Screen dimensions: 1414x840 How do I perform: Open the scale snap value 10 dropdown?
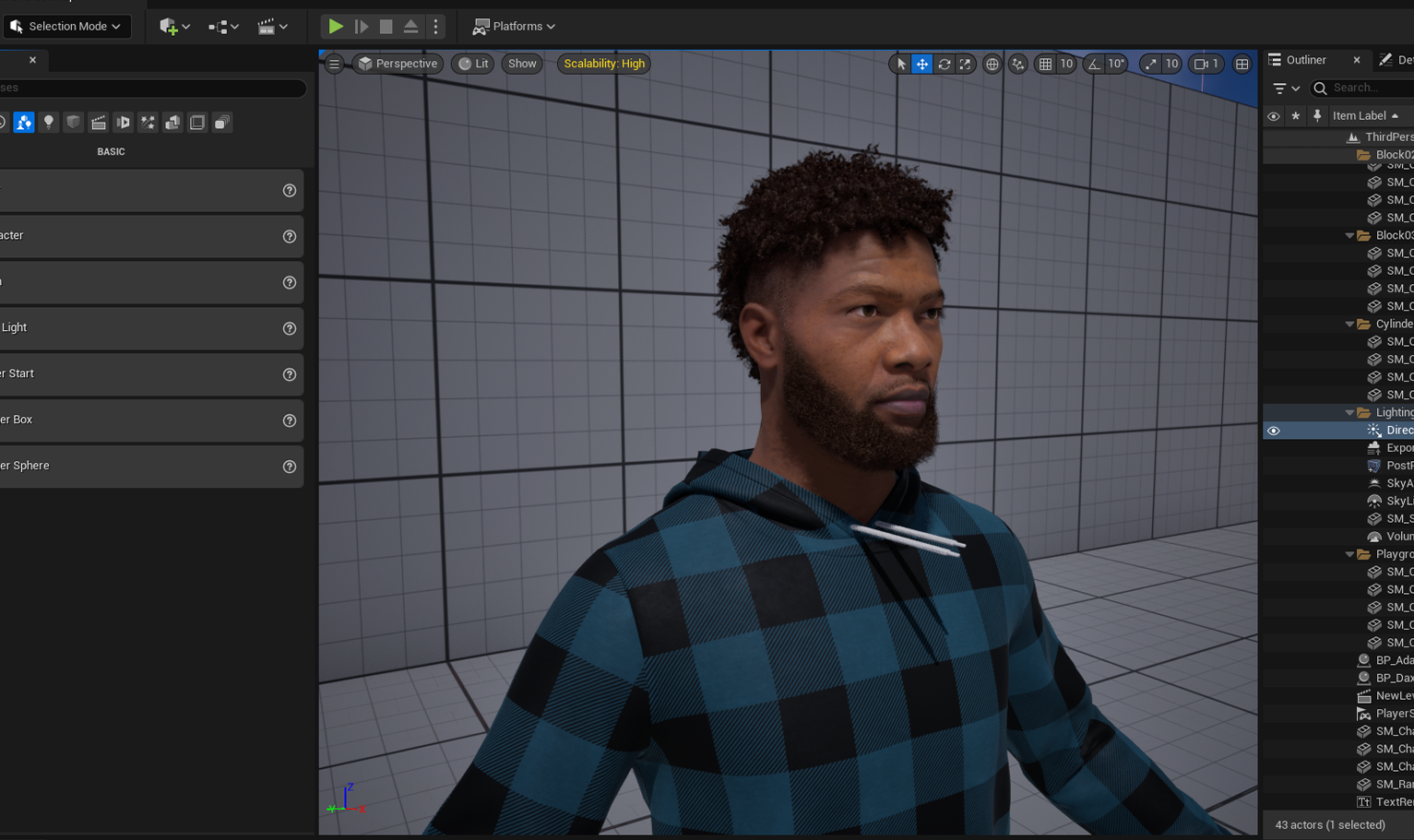pyautogui.click(x=1171, y=64)
